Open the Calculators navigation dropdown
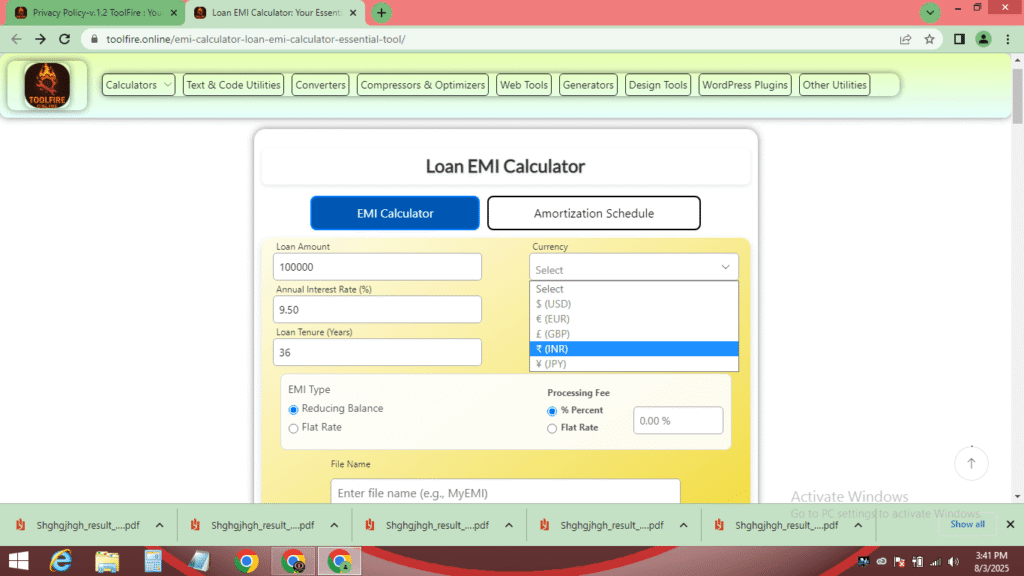This screenshot has height=576, width=1024. tap(138, 84)
